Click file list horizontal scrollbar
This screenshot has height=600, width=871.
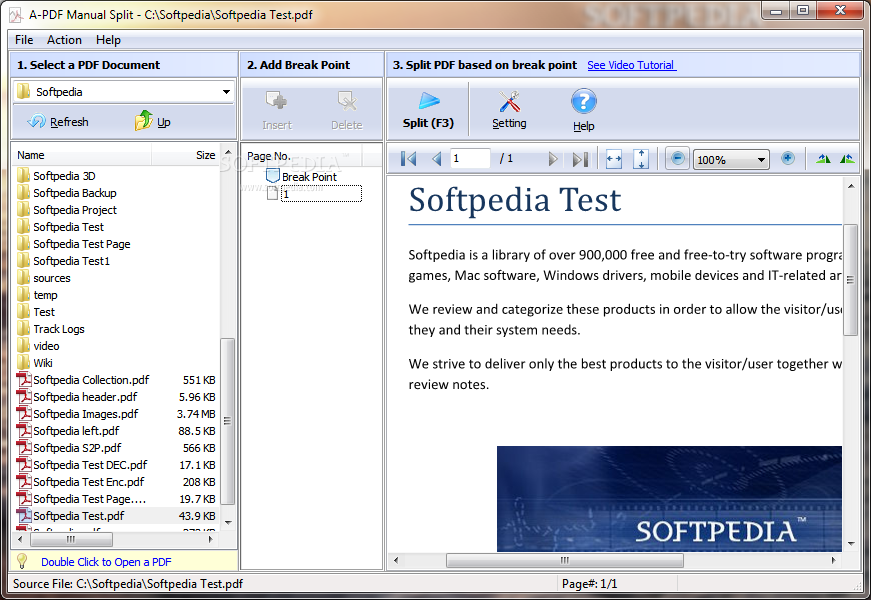click(71, 539)
